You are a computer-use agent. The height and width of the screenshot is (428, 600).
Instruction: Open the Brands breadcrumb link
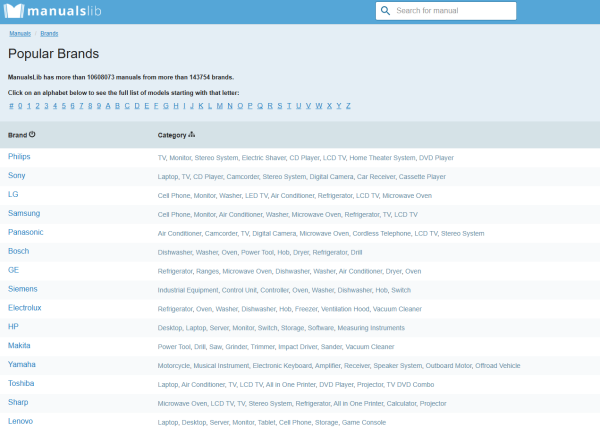49,34
